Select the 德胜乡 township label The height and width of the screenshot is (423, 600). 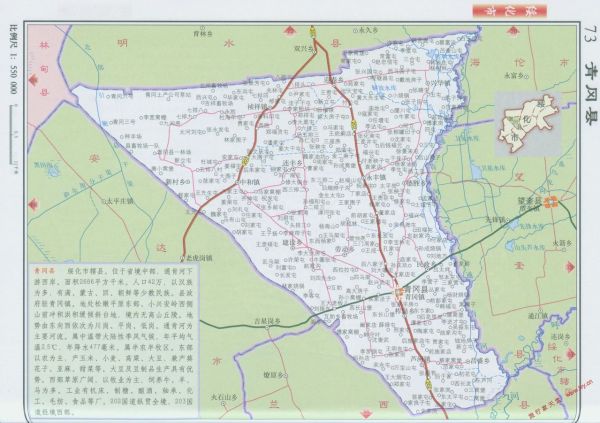pos(416,183)
